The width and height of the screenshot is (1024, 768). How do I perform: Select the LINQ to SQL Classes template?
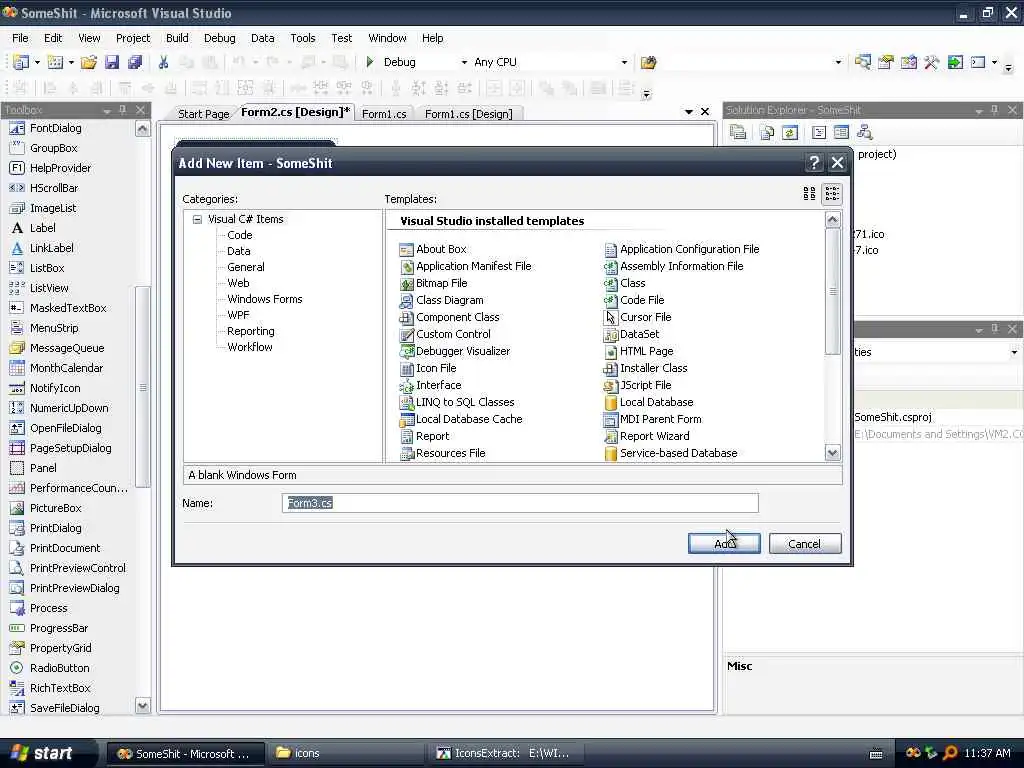[457, 402]
